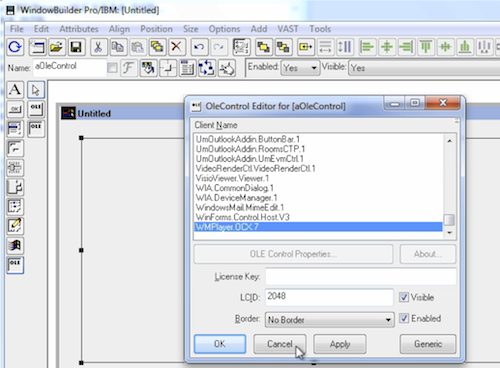This screenshot has width=500, height=368.
Task: Open the Border dropdown showing No Border
Action: [329, 320]
